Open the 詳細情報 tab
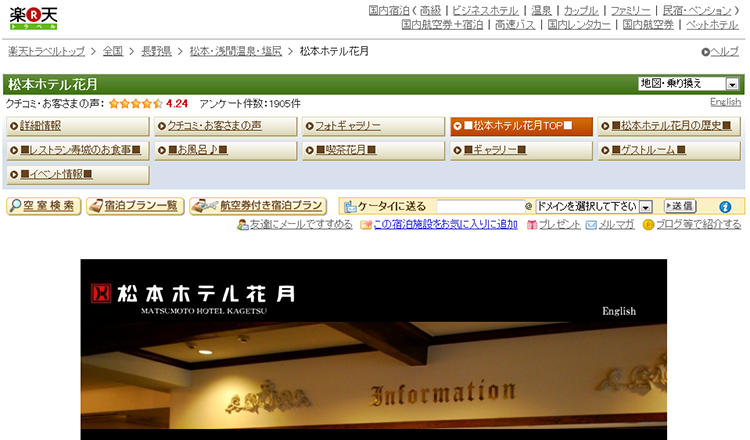The height and width of the screenshot is (440, 750). (78, 126)
